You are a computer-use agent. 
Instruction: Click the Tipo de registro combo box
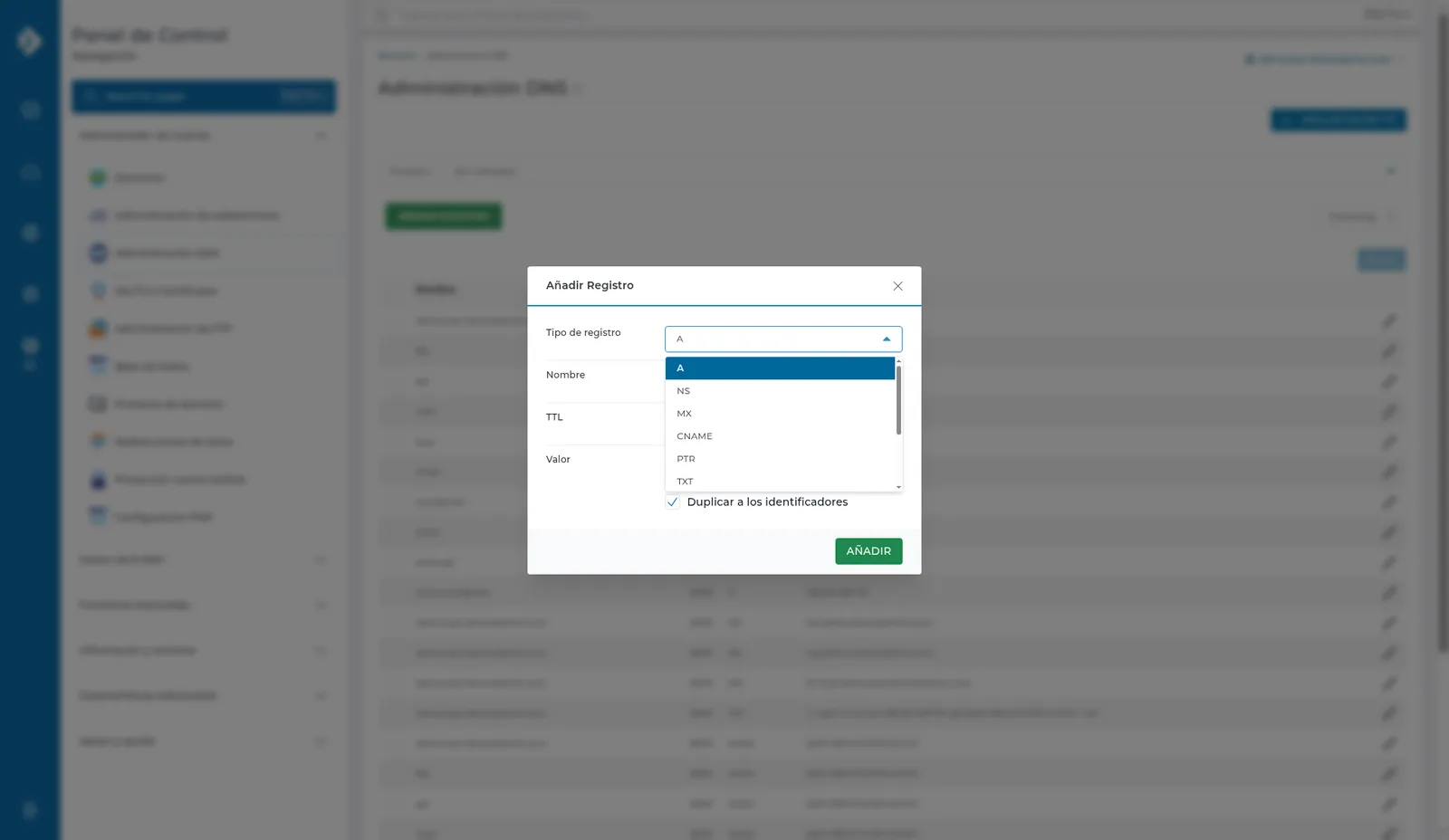[783, 339]
